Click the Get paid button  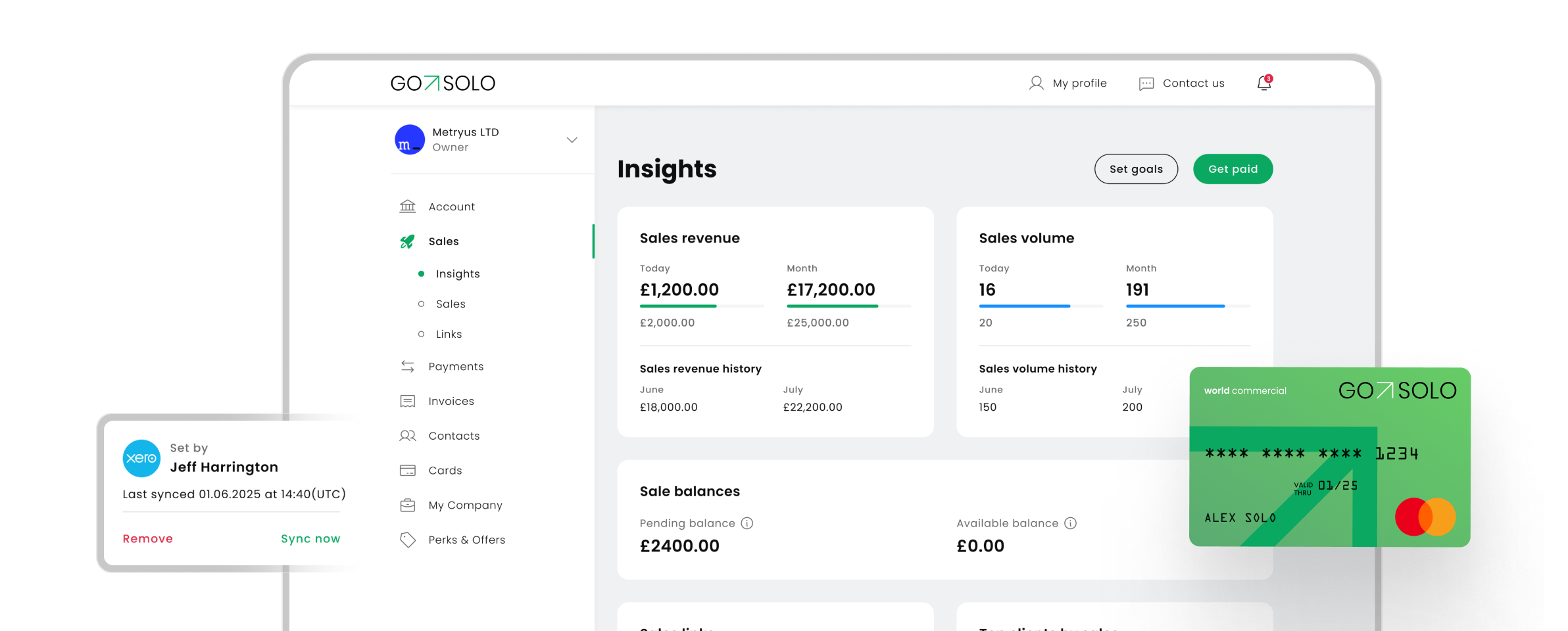click(1233, 169)
